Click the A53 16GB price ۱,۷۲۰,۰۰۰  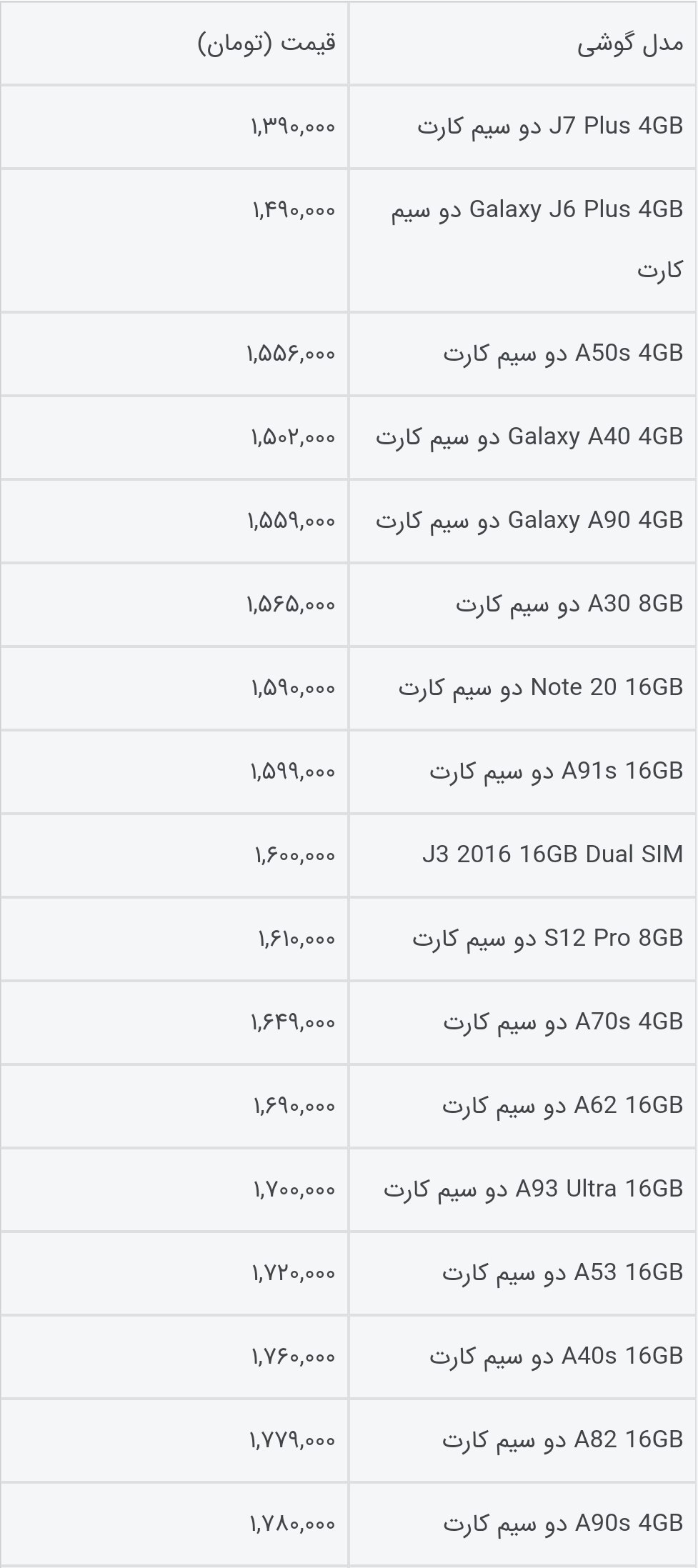293,1273
